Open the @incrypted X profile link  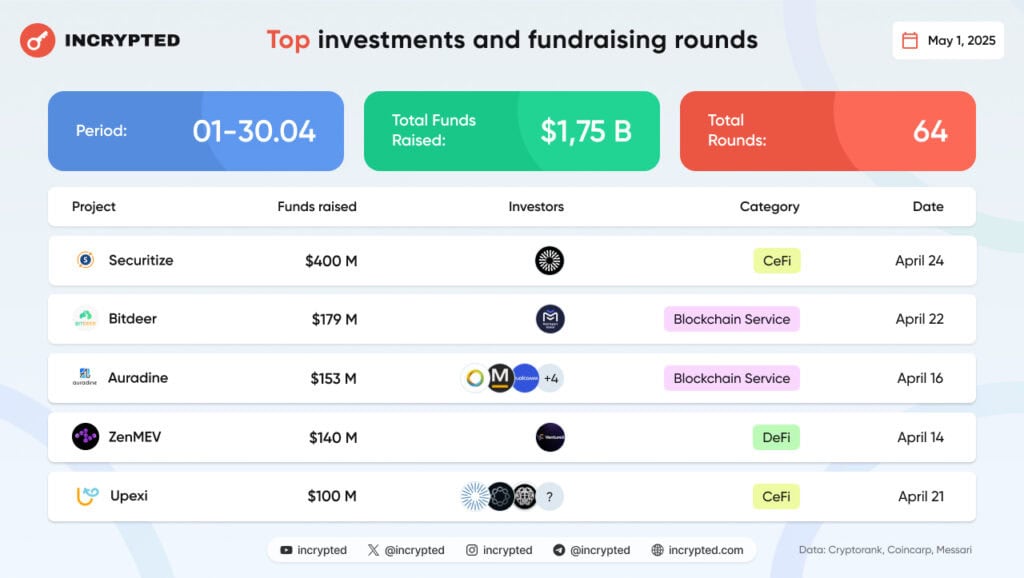coord(406,550)
